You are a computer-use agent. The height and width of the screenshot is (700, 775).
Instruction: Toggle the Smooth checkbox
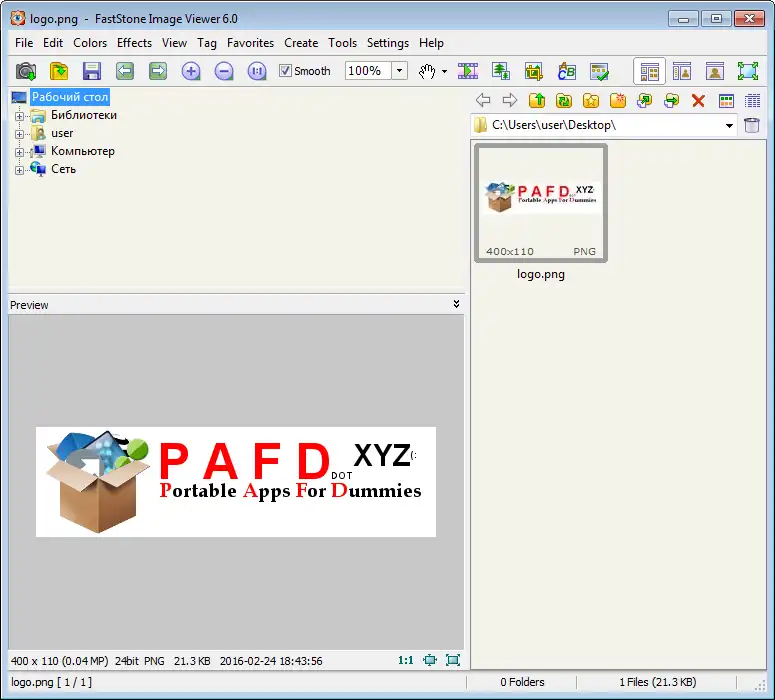click(x=285, y=71)
